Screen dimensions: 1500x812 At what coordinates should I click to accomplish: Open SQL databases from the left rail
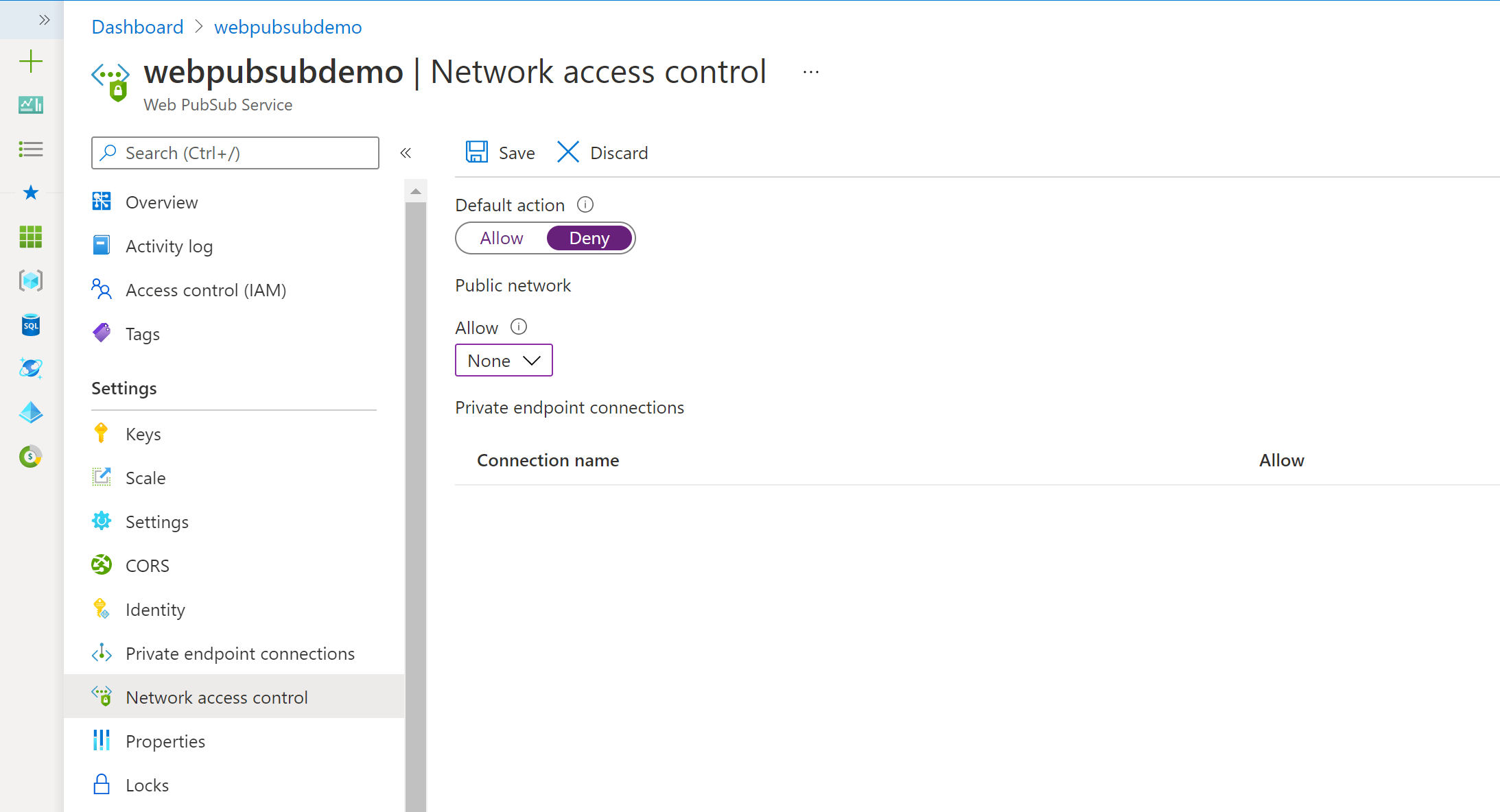coord(31,325)
